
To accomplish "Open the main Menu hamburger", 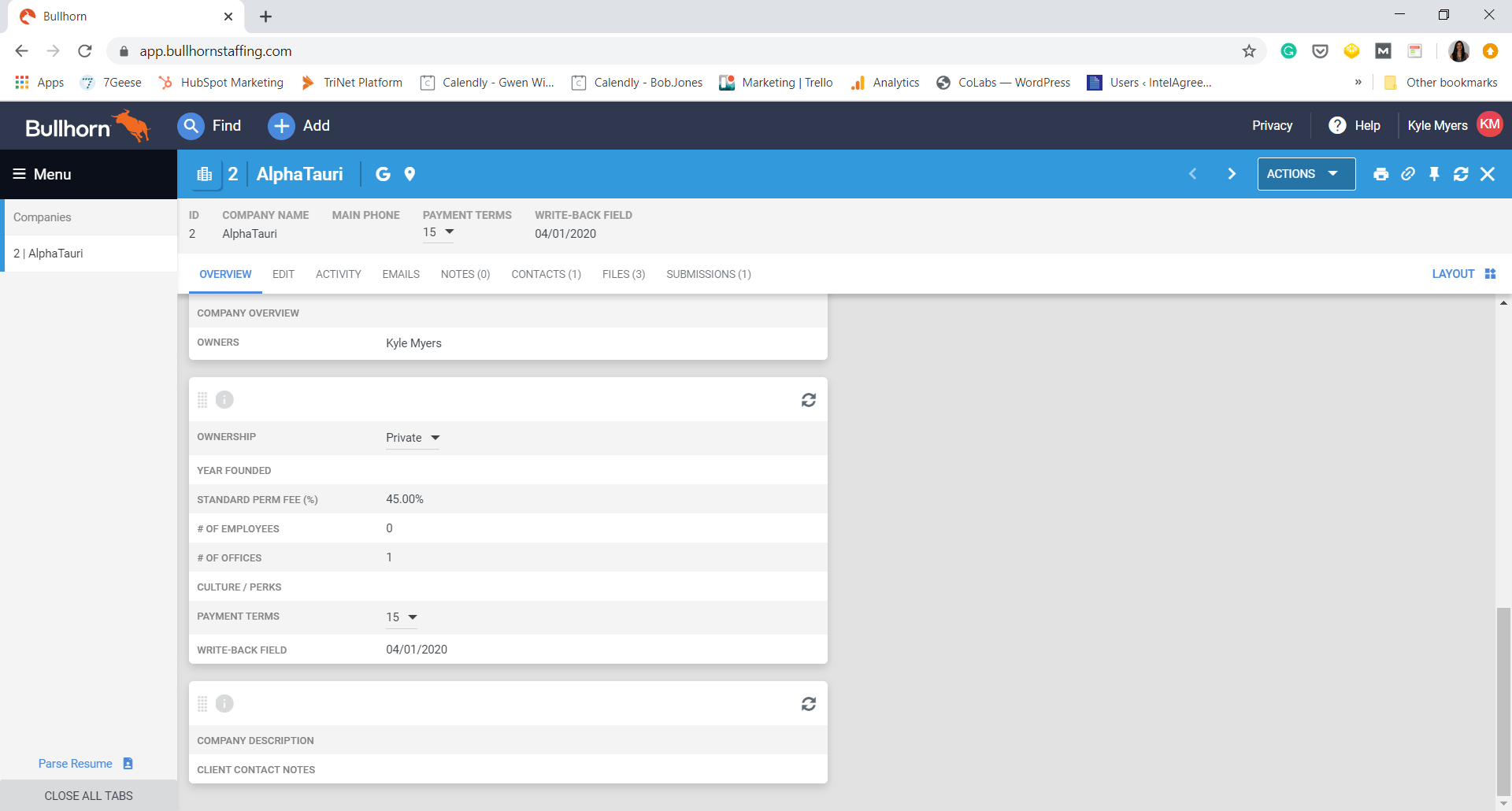I will coord(42,174).
